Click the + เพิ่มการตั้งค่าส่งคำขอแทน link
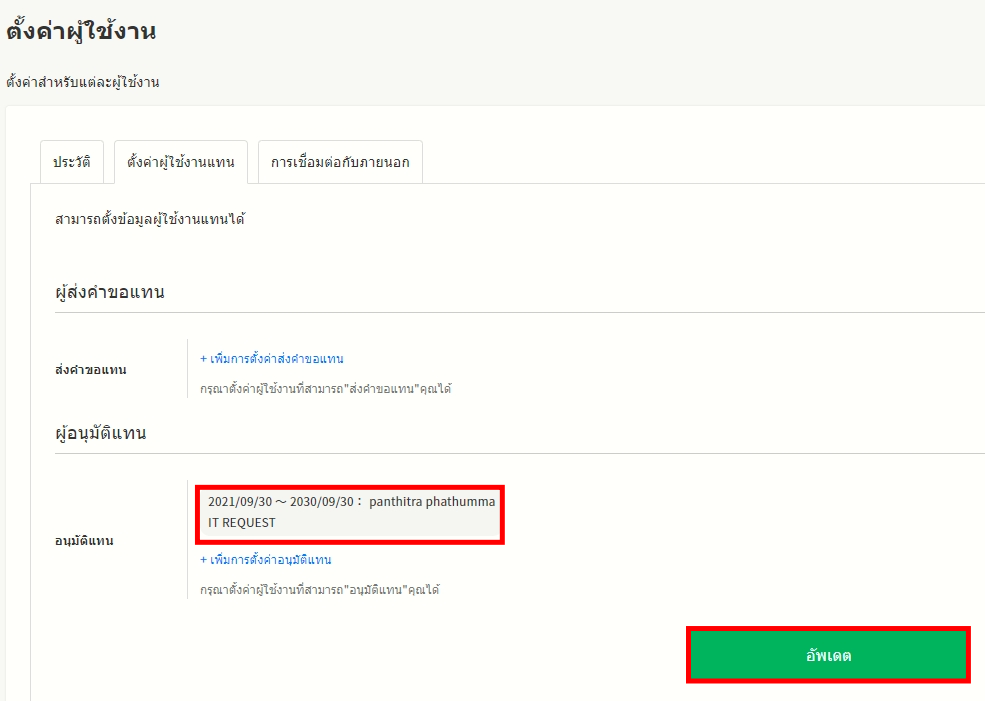This screenshot has height=701, width=985. (x=272, y=359)
